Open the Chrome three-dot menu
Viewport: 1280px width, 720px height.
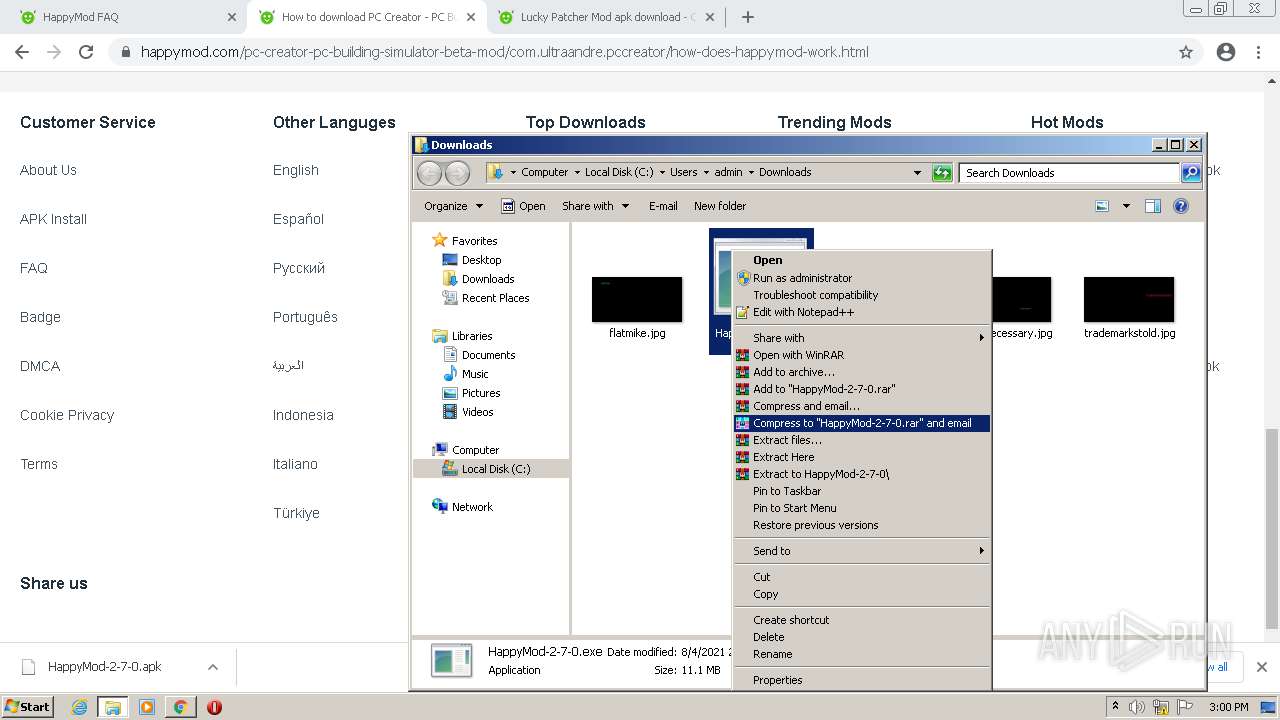1259,52
